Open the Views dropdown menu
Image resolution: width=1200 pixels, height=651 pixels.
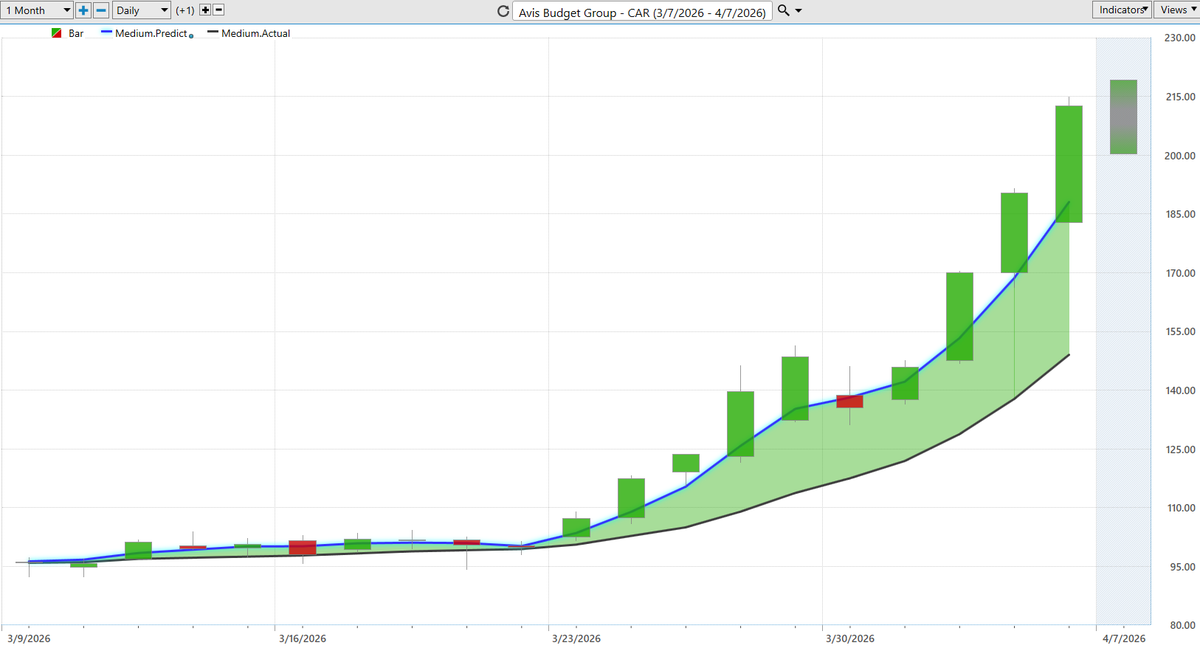(x=1176, y=10)
